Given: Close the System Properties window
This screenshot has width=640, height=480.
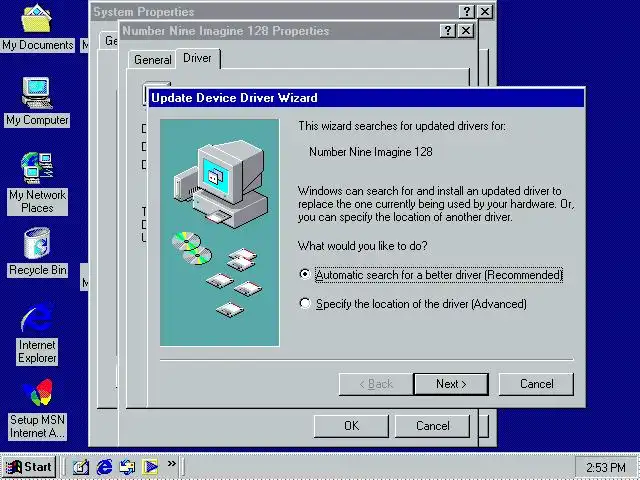Looking at the screenshot, I should pyautogui.click(x=484, y=12).
